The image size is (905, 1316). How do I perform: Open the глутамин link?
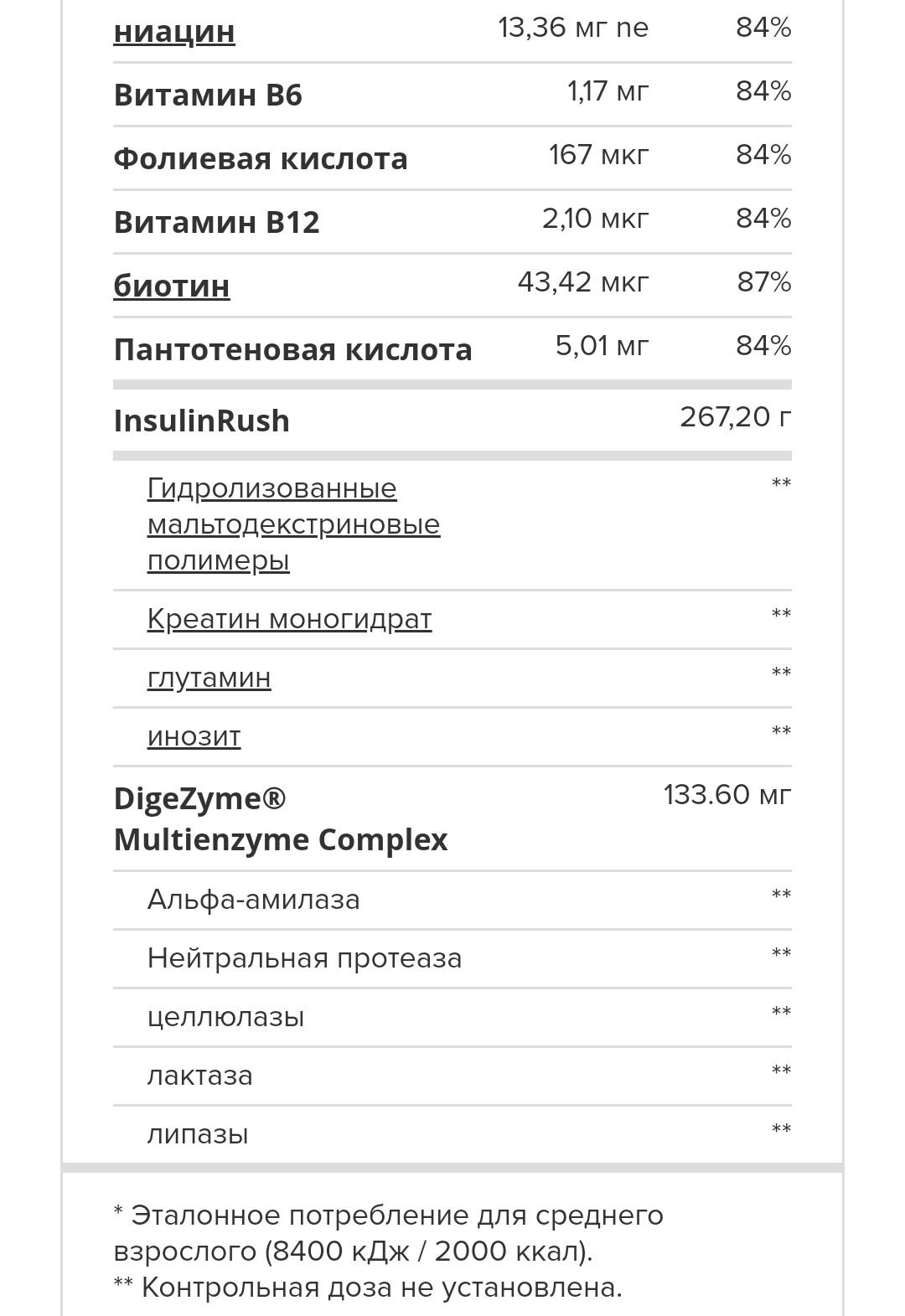coord(209,678)
